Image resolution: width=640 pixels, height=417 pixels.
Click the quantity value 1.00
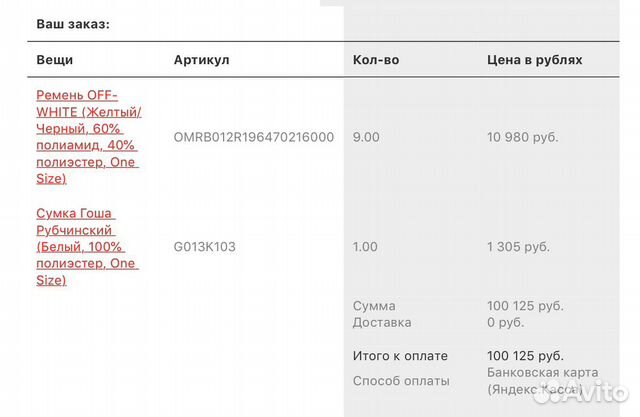pyautogui.click(x=365, y=247)
